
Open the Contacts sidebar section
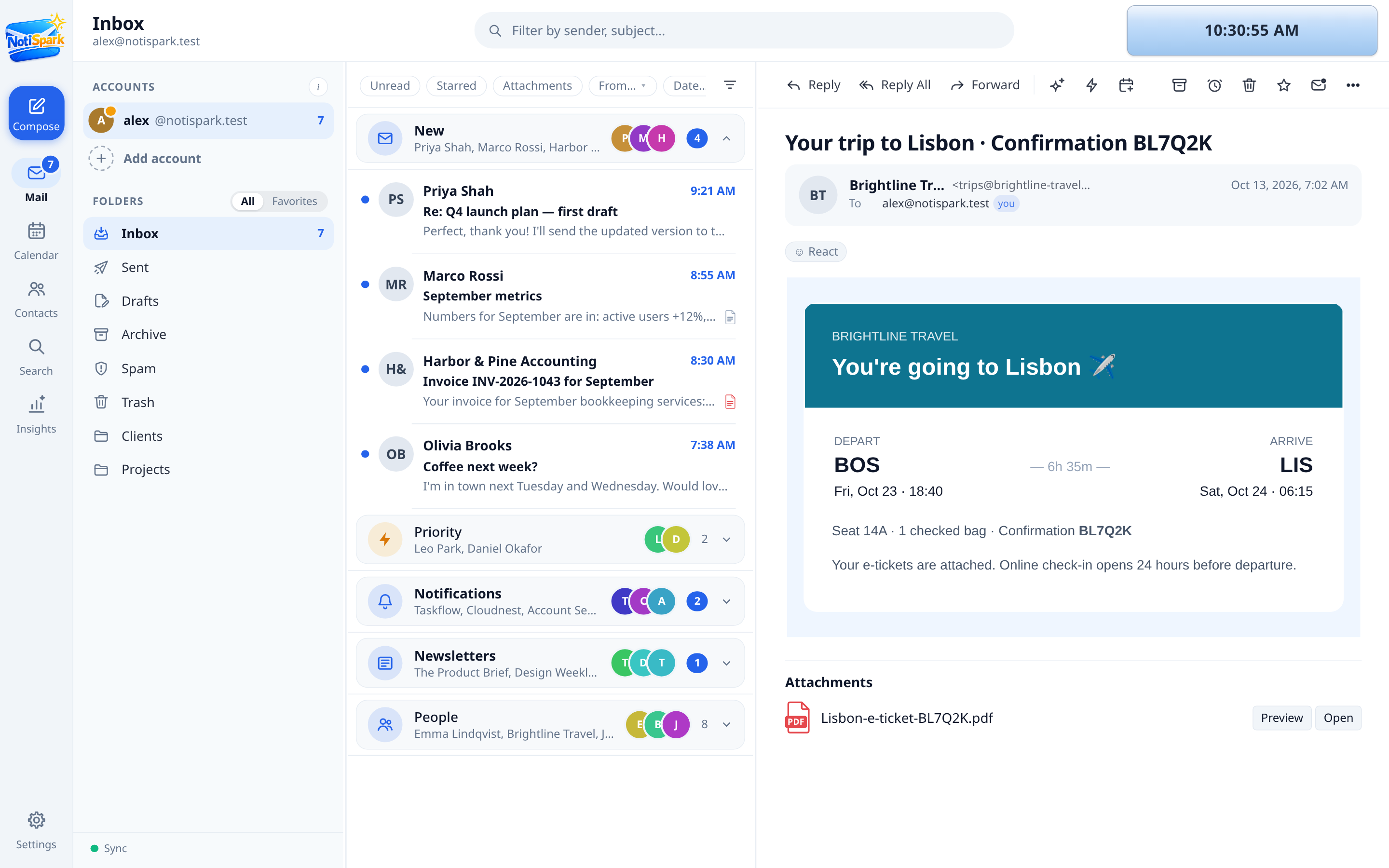[x=36, y=299]
